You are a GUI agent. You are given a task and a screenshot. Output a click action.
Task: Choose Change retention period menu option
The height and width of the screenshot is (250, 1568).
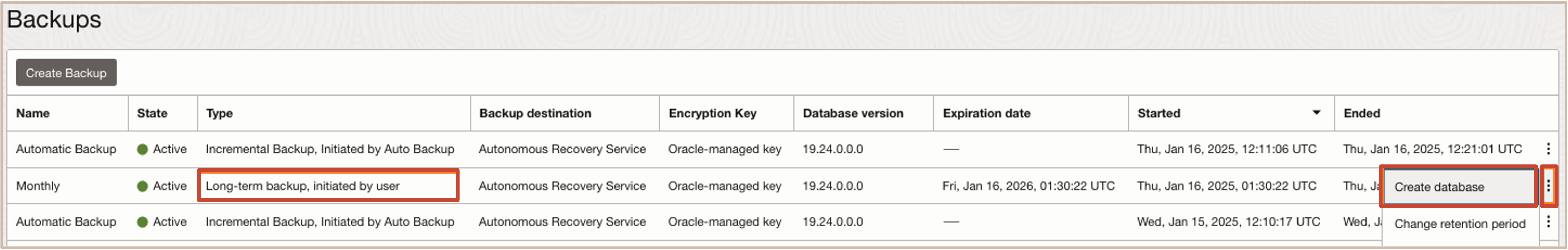(1459, 224)
